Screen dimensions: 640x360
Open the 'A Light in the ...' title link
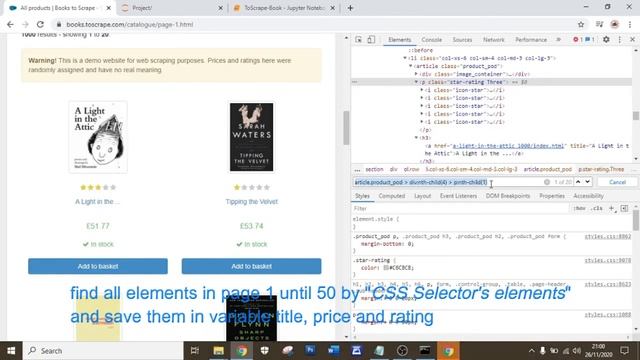pos(97,202)
